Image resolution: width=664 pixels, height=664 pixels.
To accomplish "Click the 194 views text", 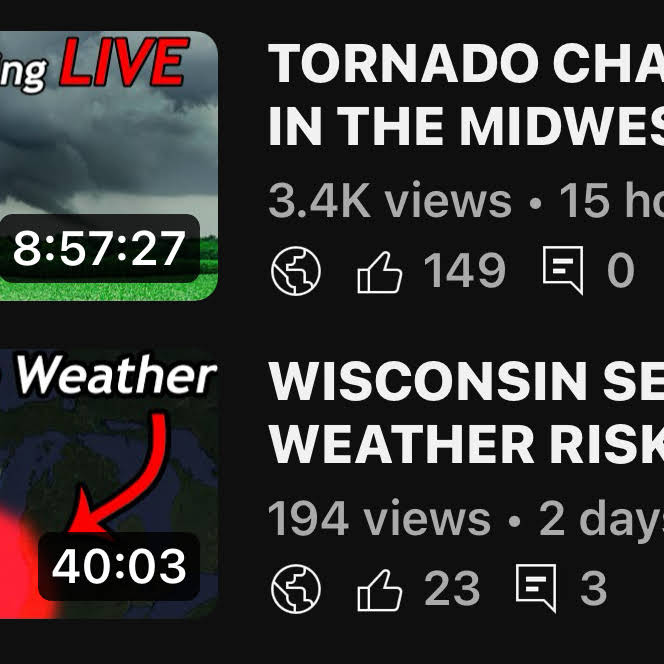I will (379, 518).
